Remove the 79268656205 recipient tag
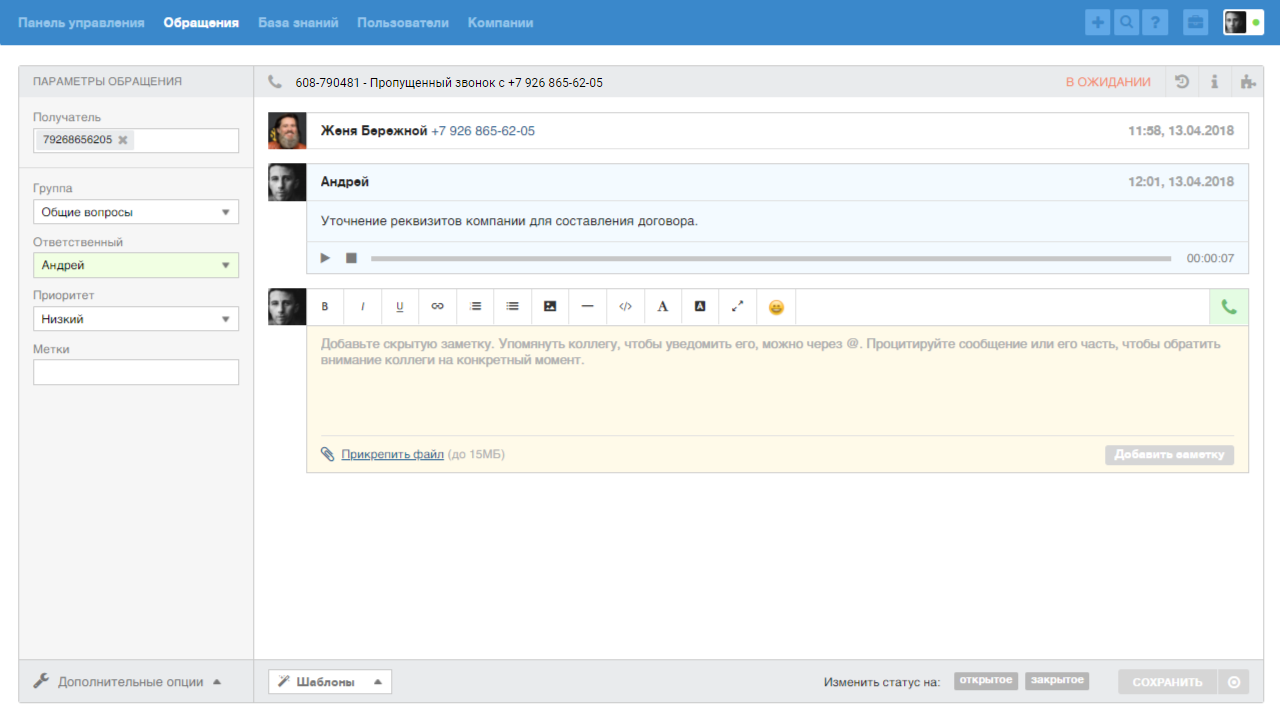Screen dimensions: 1280x720 (122, 140)
